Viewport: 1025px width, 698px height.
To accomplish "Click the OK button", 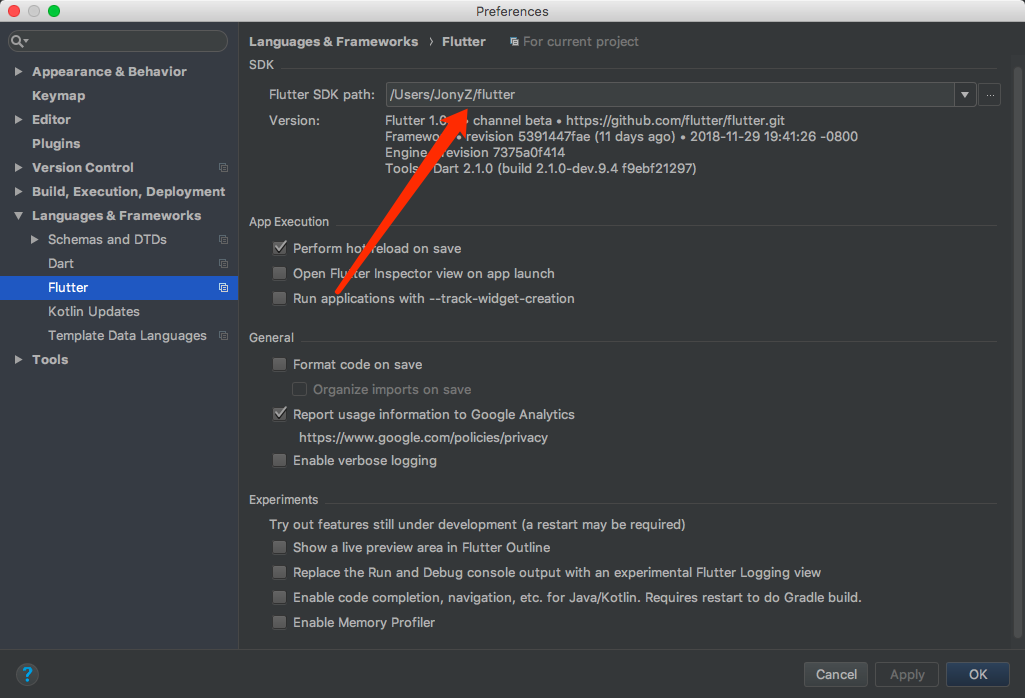I will coord(978,674).
